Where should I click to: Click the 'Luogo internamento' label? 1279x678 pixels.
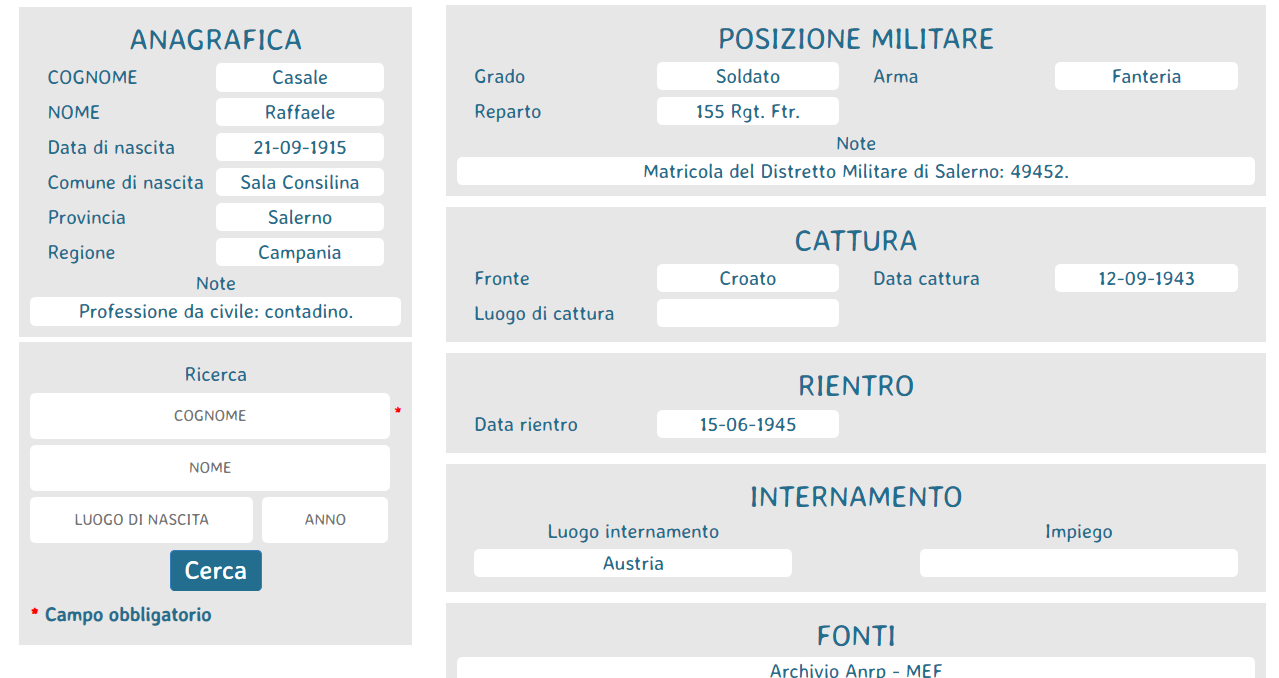click(x=633, y=531)
